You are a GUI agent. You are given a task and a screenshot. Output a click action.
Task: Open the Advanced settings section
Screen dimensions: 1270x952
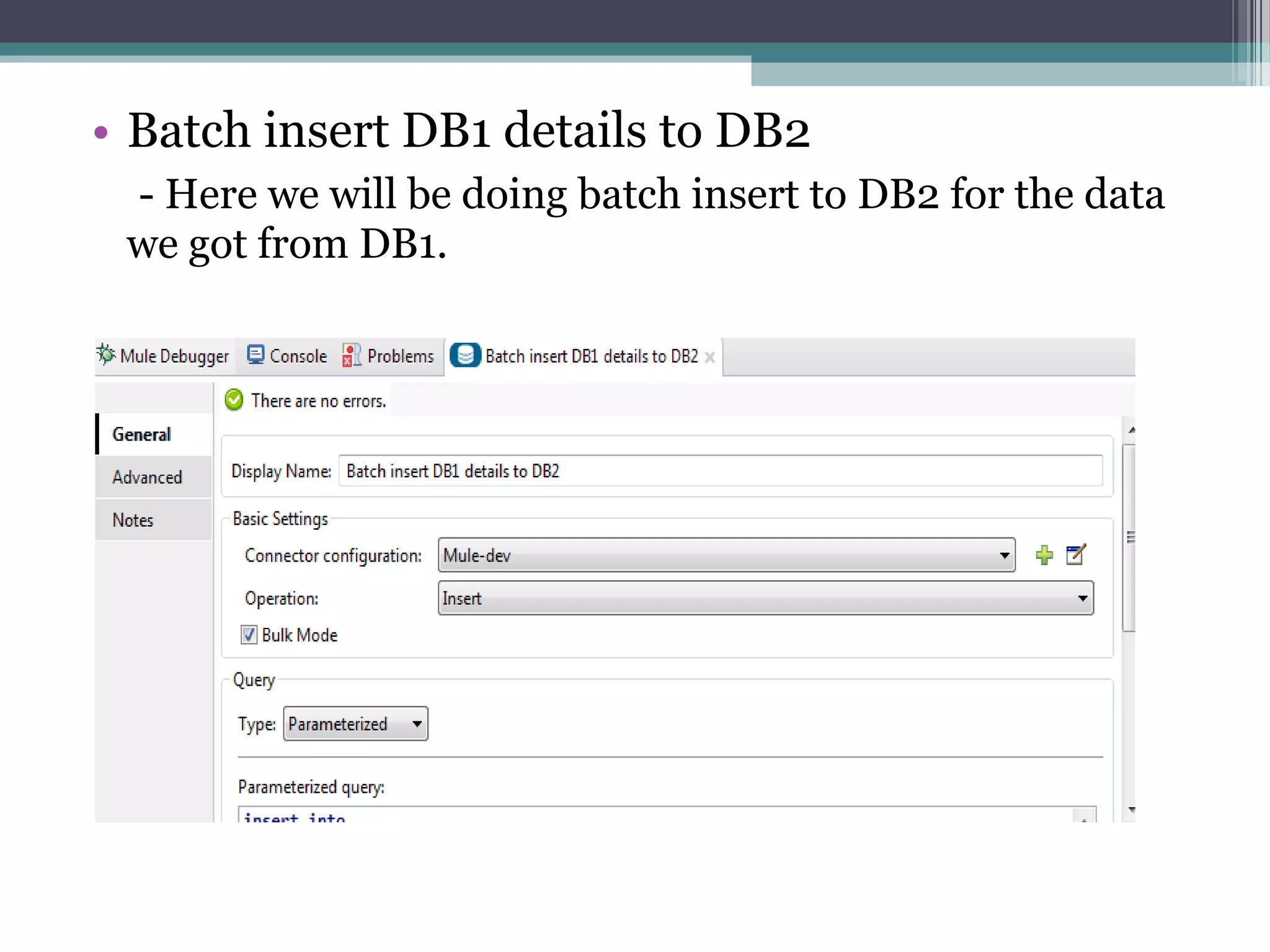coord(148,477)
